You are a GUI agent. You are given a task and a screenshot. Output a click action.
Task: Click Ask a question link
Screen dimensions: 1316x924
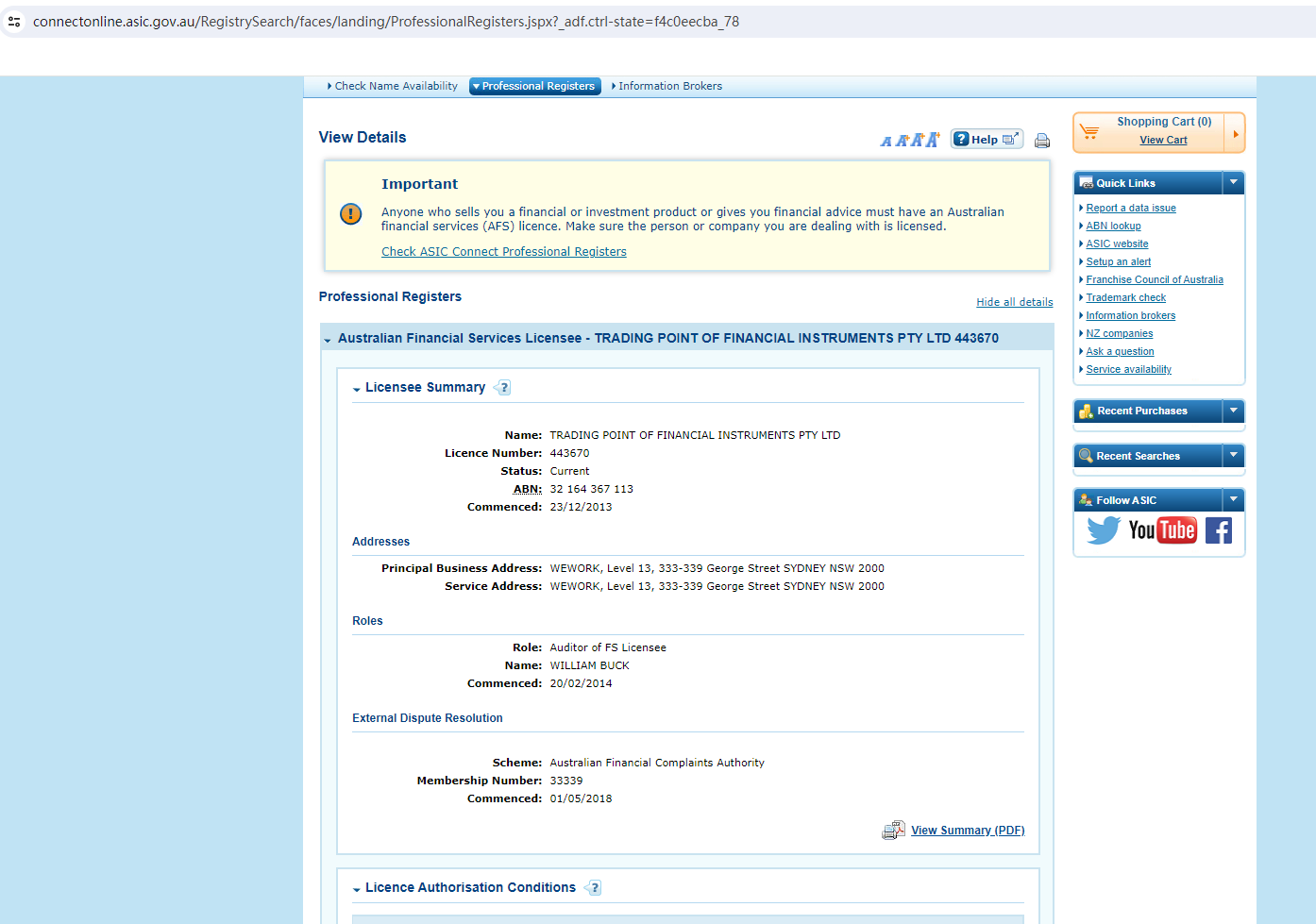click(1120, 351)
